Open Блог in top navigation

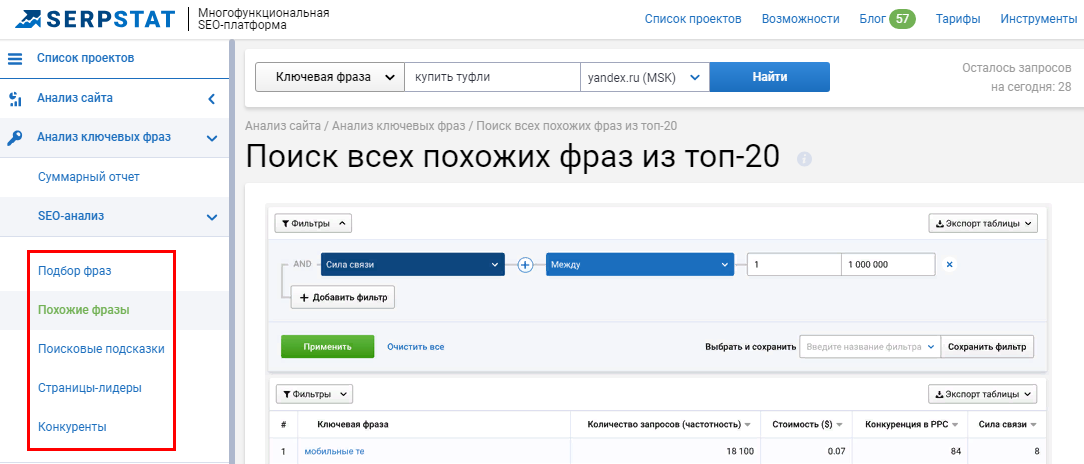(x=872, y=19)
